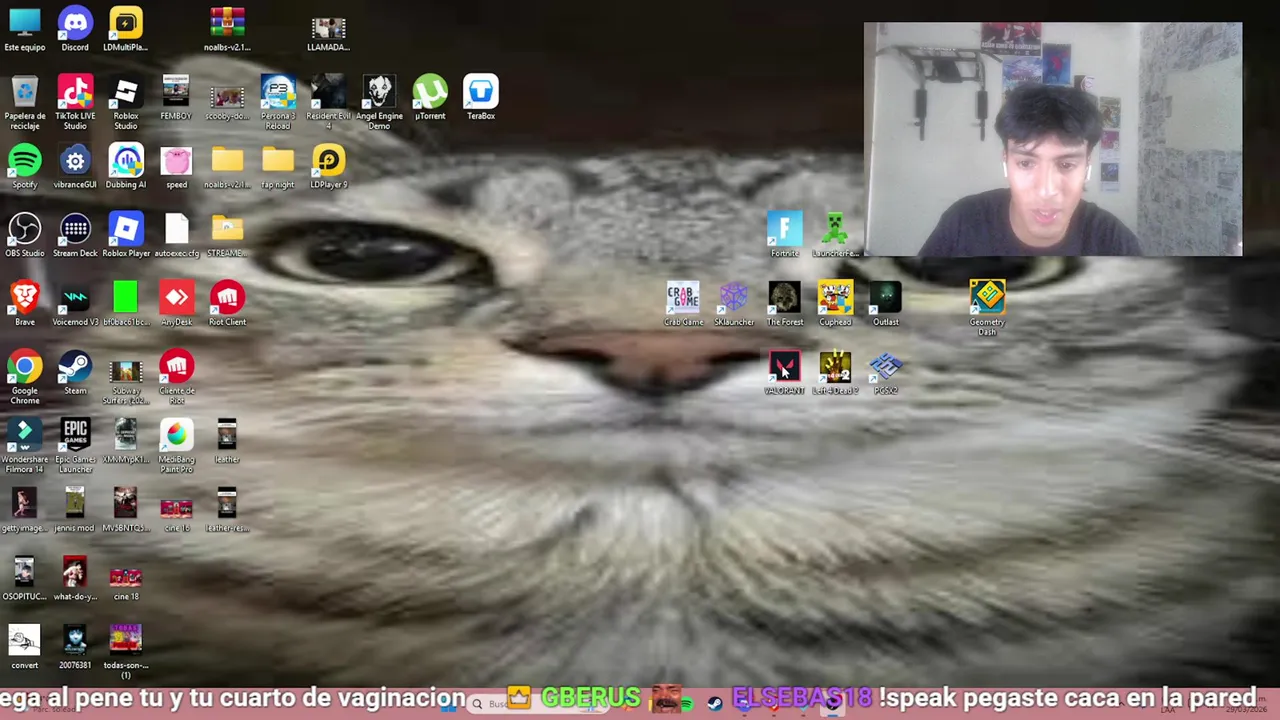Screen dimensions: 1280x720
Task: Open Este equipo desktop icon
Action: (25, 28)
